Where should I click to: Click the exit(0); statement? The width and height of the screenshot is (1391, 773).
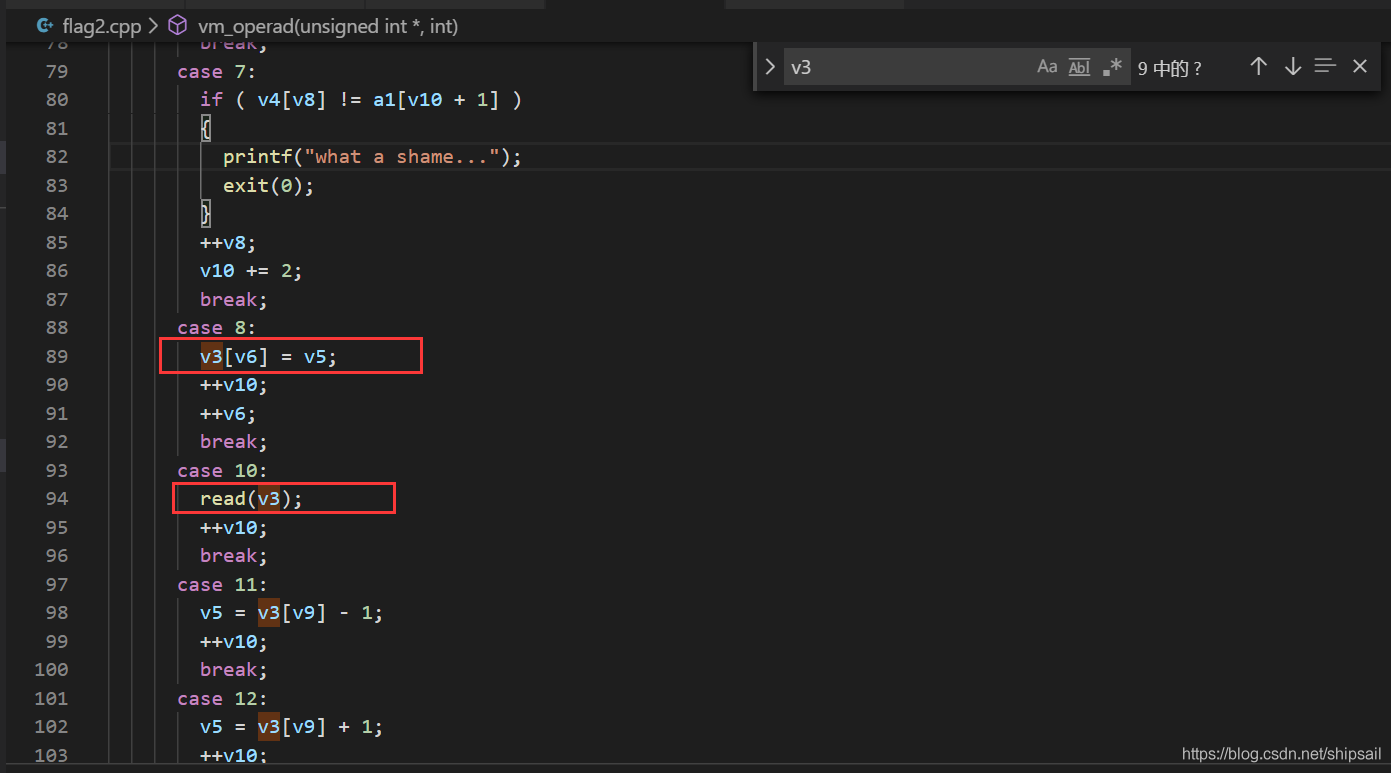269,185
